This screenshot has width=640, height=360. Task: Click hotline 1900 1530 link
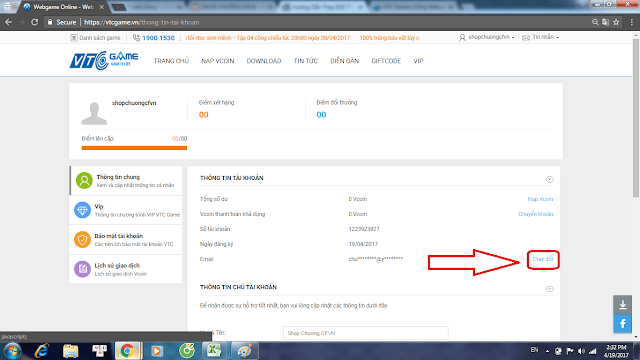point(154,38)
